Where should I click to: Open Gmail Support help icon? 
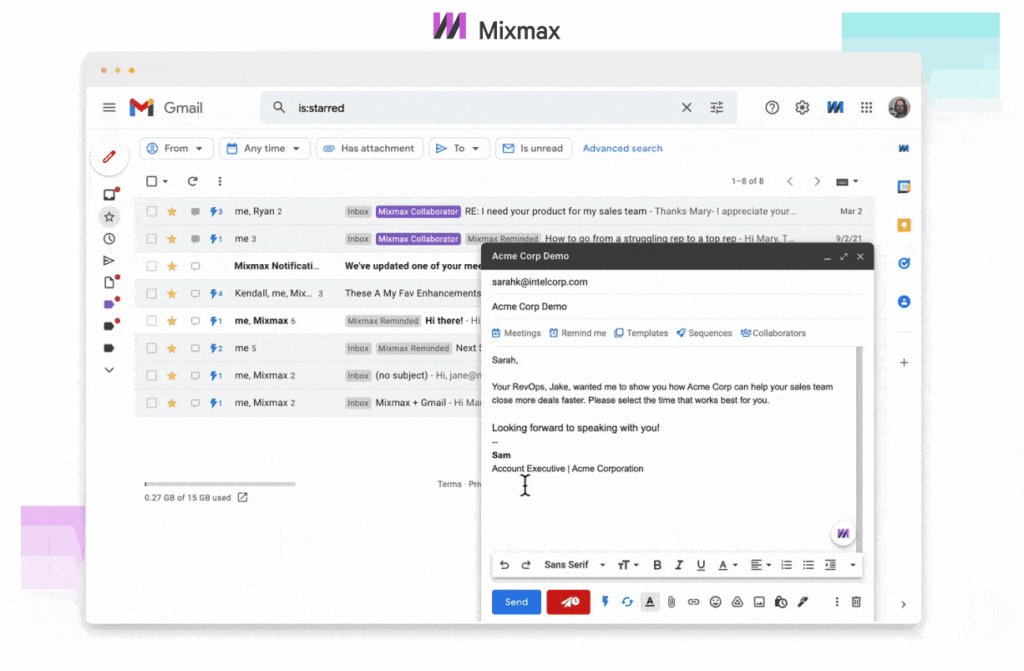coord(772,108)
